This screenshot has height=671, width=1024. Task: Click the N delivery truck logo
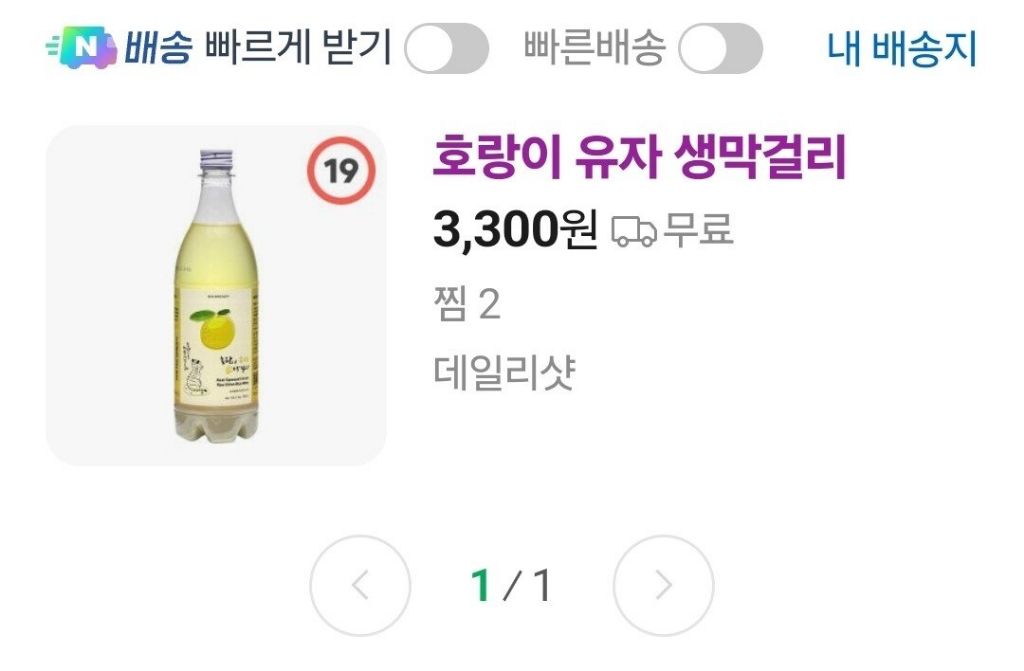82,47
